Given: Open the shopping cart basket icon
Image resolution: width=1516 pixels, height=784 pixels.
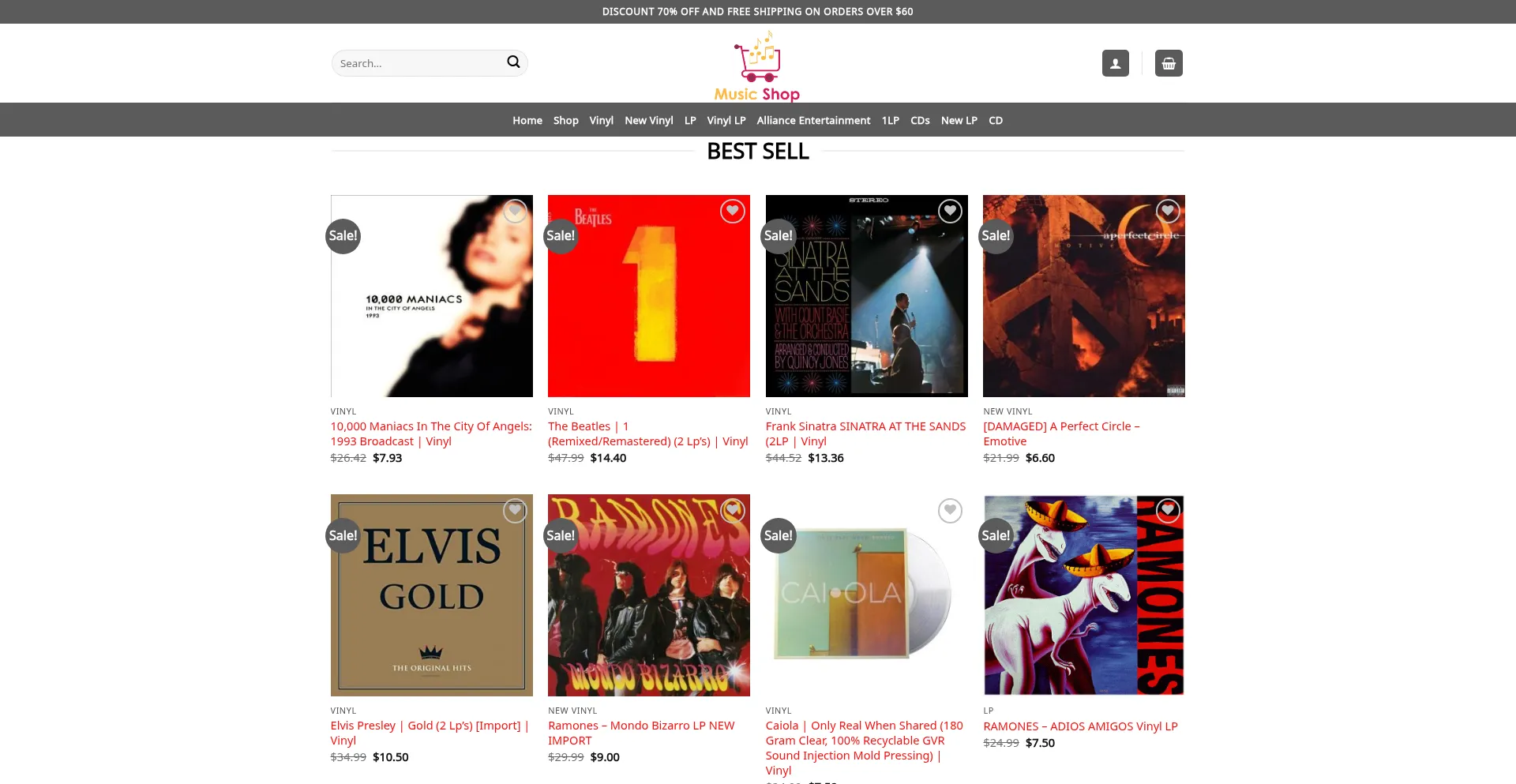Looking at the screenshot, I should click(x=1169, y=63).
